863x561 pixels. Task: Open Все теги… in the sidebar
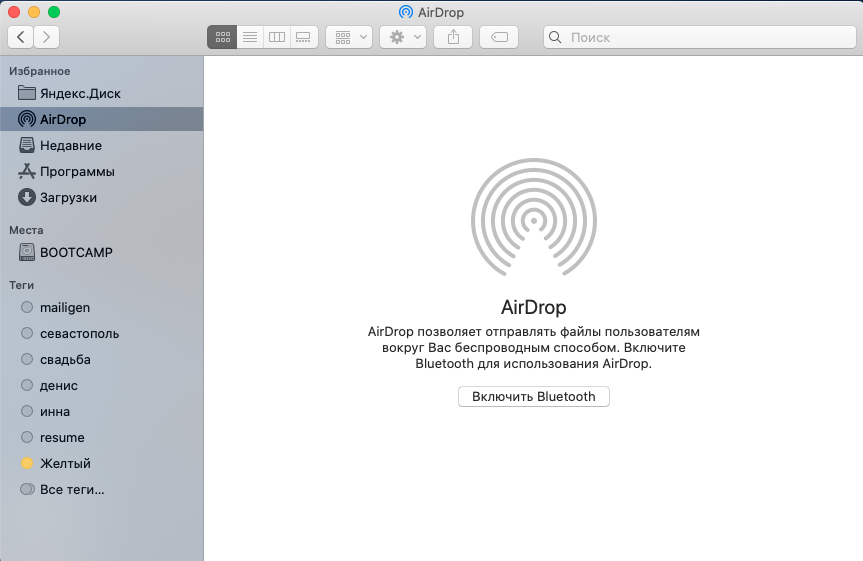(x=71, y=490)
